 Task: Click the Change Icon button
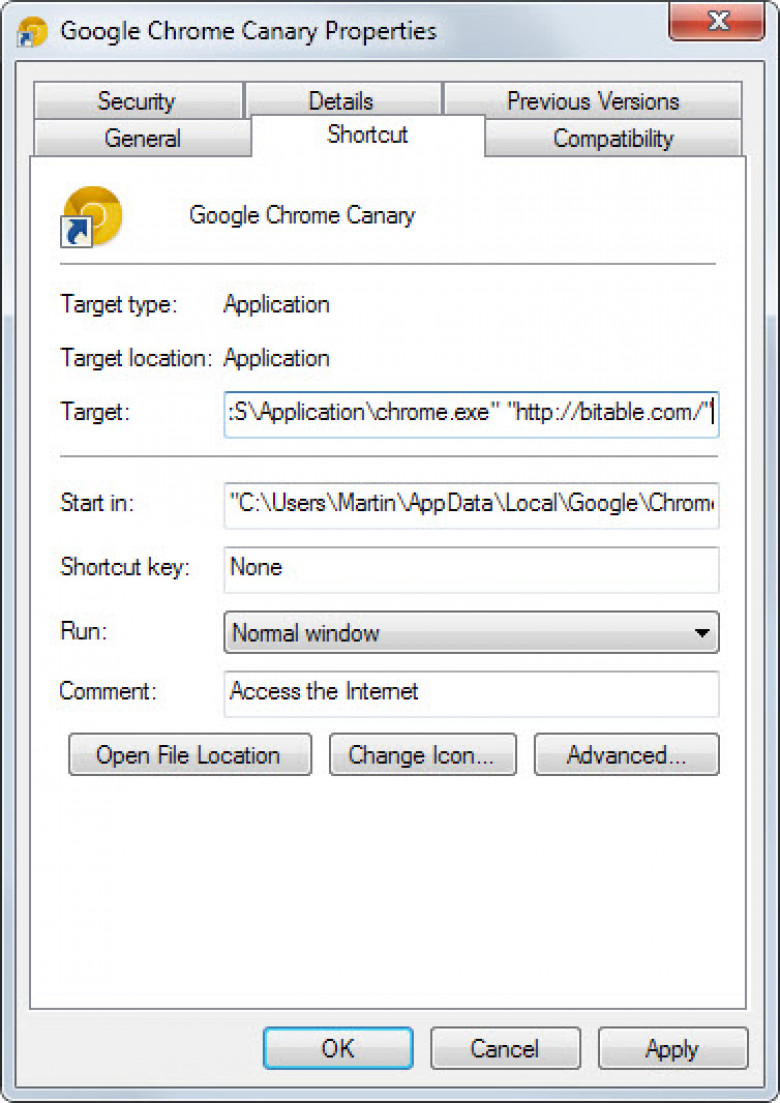pos(423,755)
